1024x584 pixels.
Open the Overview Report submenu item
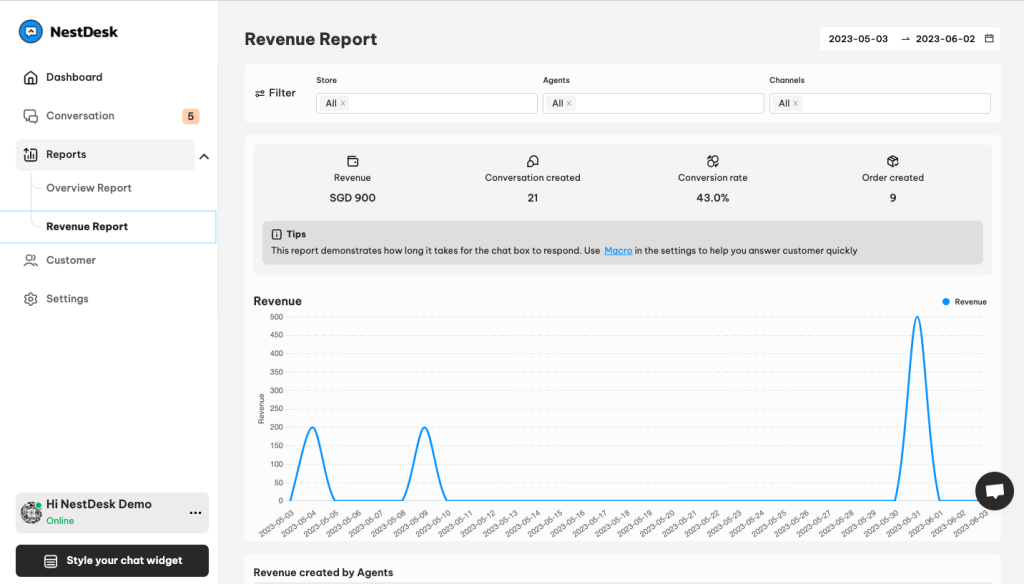(x=89, y=188)
